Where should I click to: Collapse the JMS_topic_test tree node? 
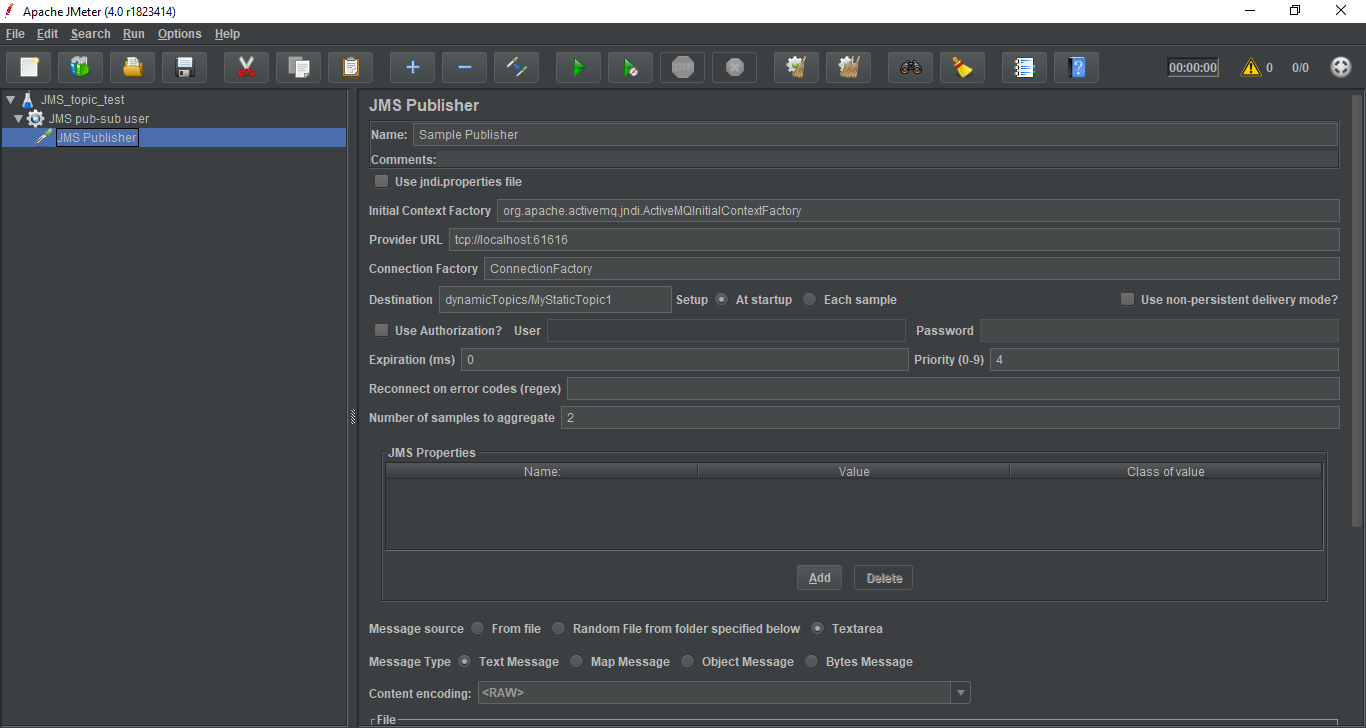pyautogui.click(x=11, y=100)
